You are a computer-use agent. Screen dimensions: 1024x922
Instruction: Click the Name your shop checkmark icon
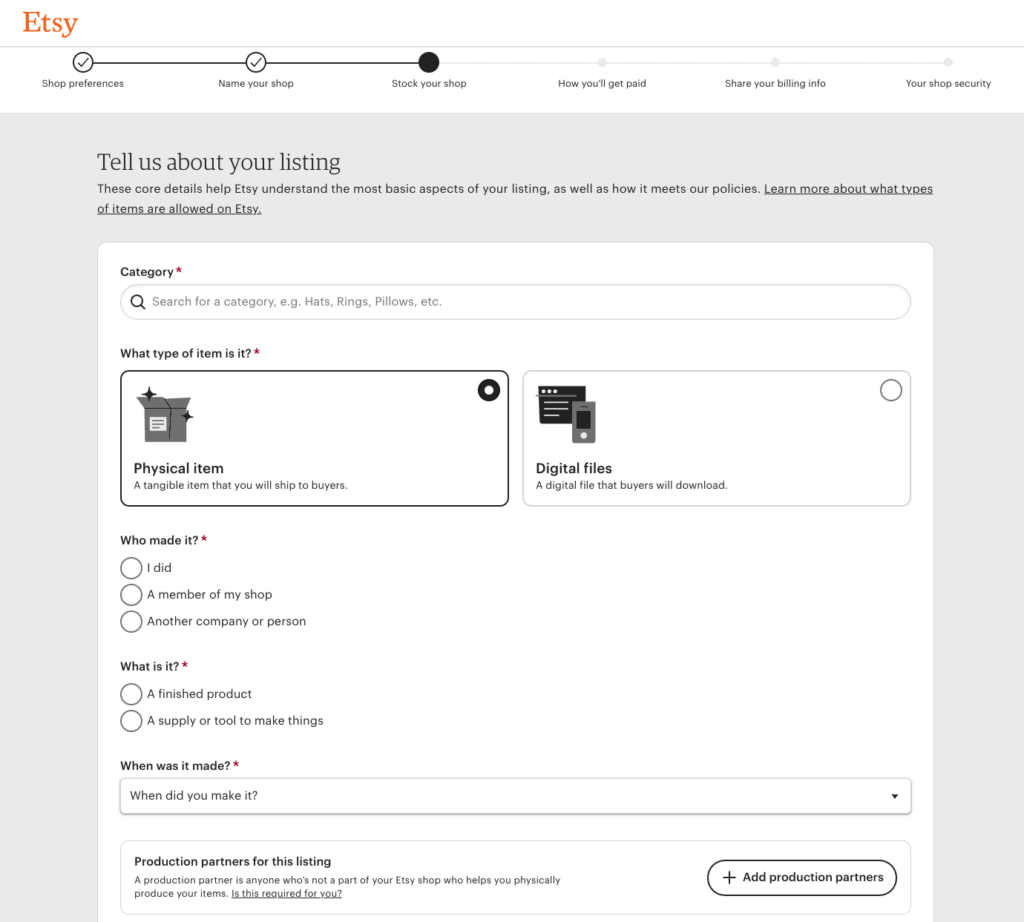click(x=256, y=62)
